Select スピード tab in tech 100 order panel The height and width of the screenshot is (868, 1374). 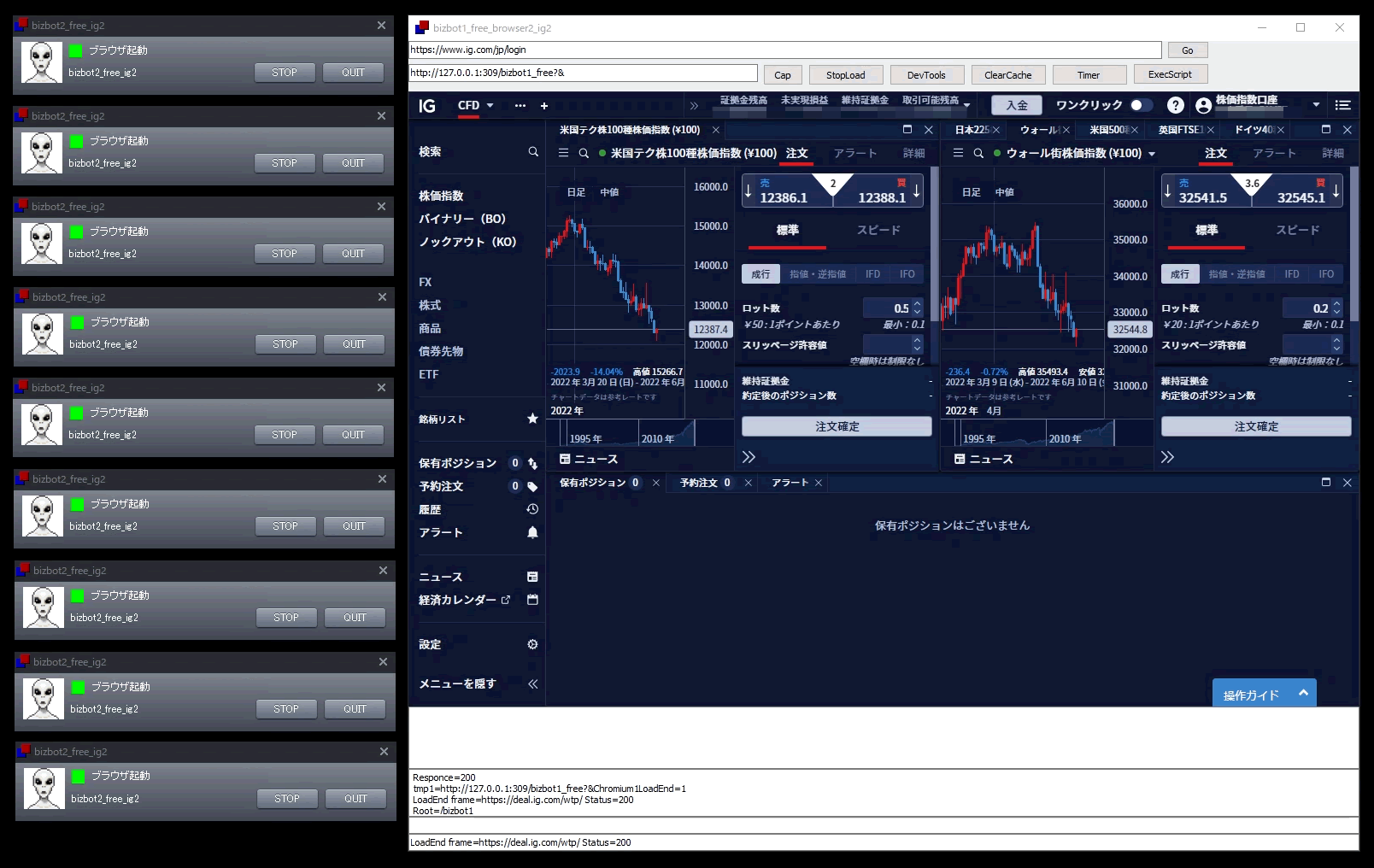878,231
